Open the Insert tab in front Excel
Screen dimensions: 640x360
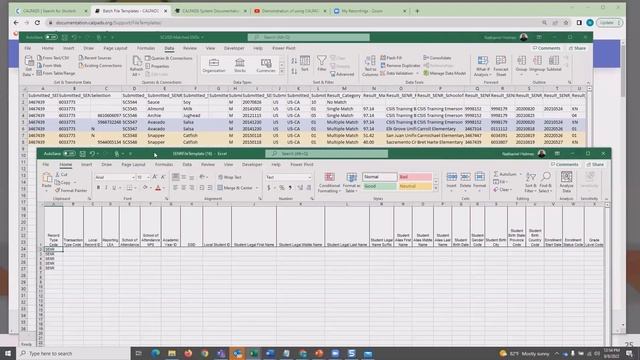(x=87, y=164)
